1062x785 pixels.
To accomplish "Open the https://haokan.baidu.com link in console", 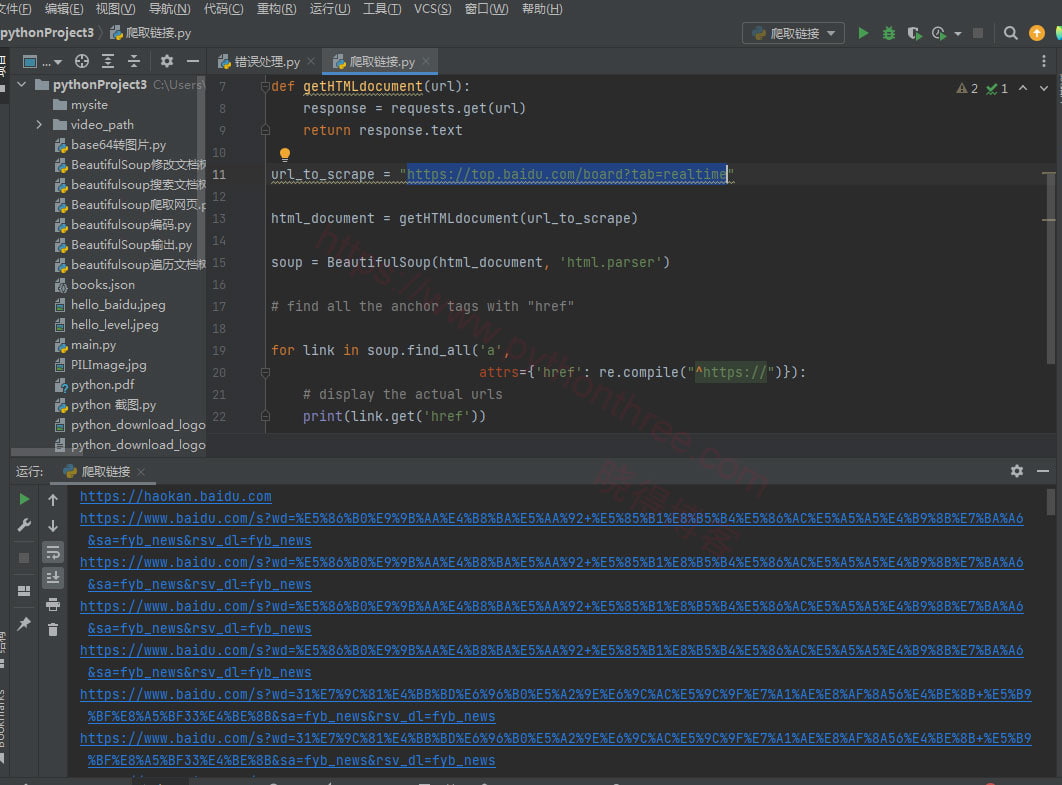I will [175, 496].
